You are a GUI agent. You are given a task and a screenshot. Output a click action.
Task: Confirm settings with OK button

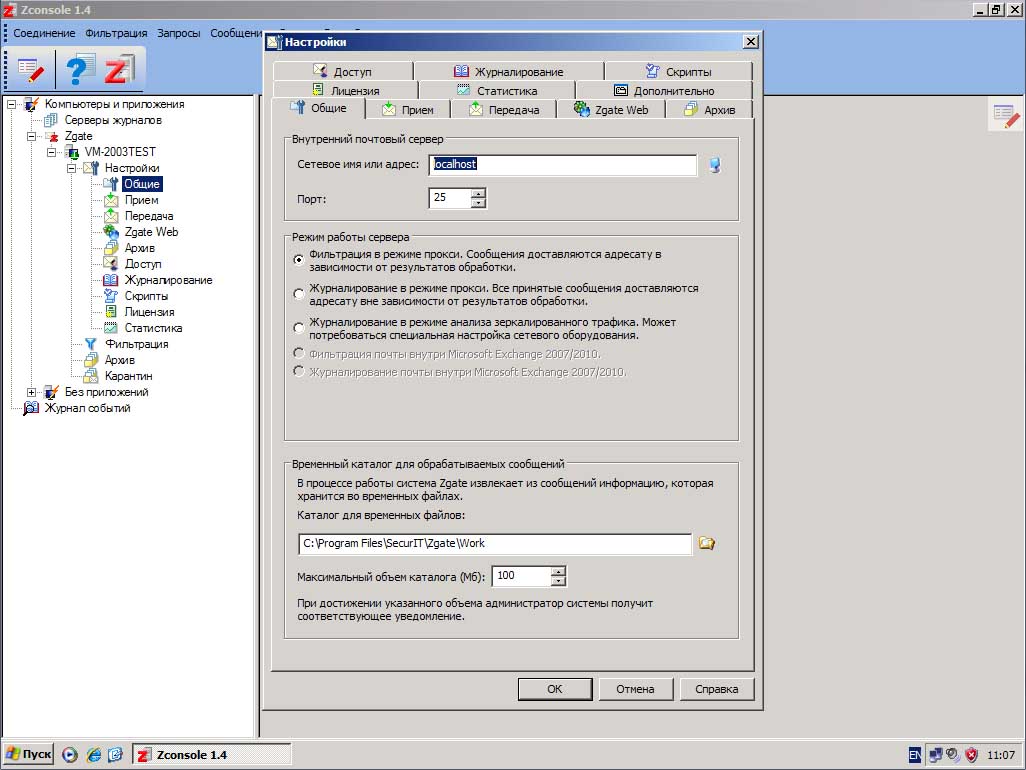tap(555, 689)
